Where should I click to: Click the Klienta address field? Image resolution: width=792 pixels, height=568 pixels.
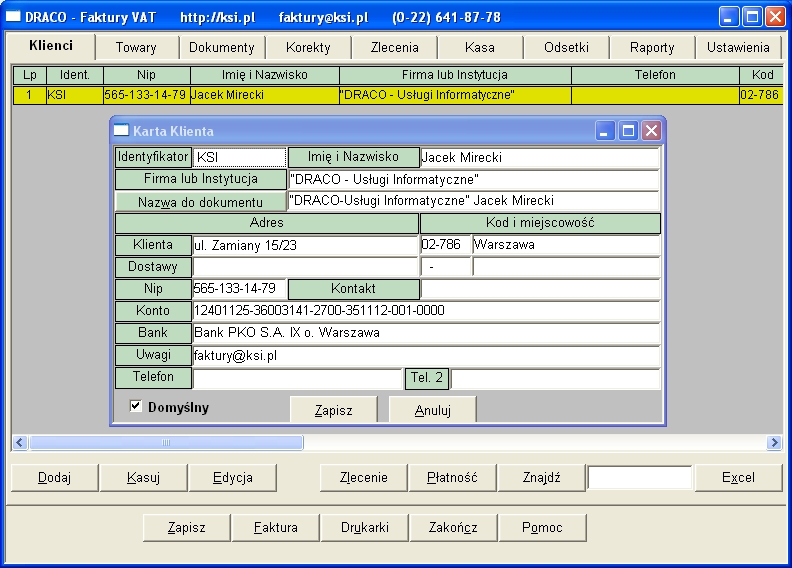pos(305,245)
